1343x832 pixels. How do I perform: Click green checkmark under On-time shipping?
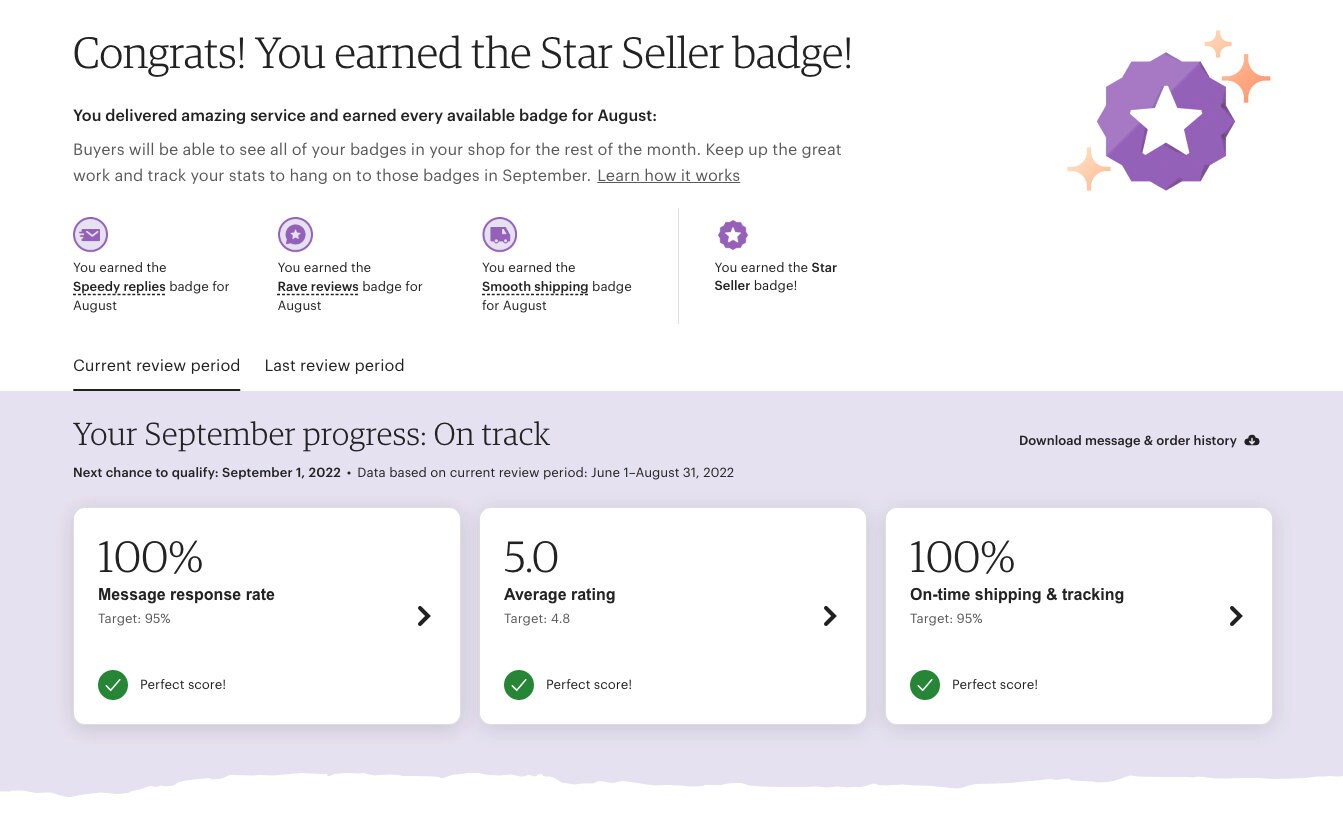pyautogui.click(x=925, y=685)
